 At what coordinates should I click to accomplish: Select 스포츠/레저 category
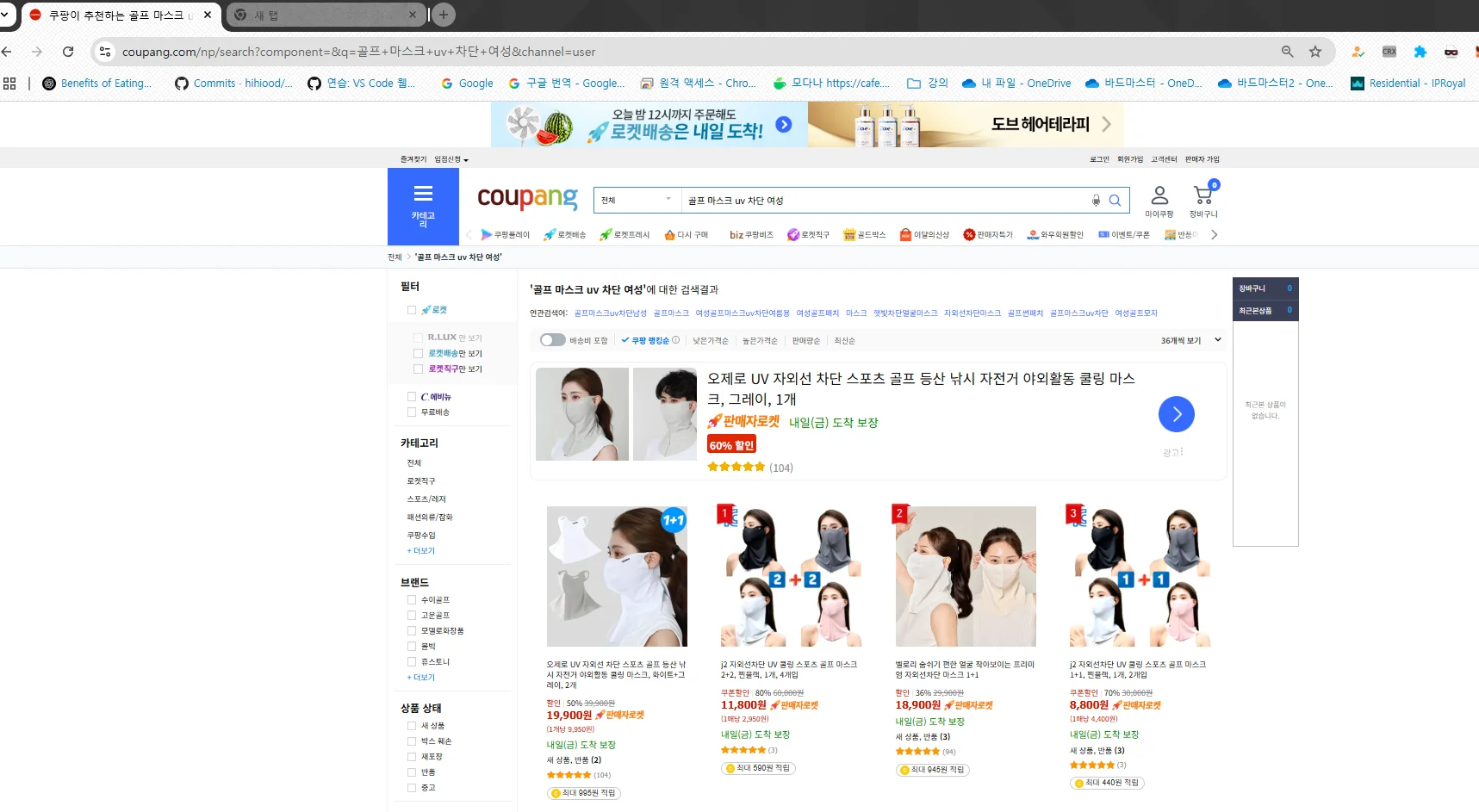pyautogui.click(x=426, y=499)
